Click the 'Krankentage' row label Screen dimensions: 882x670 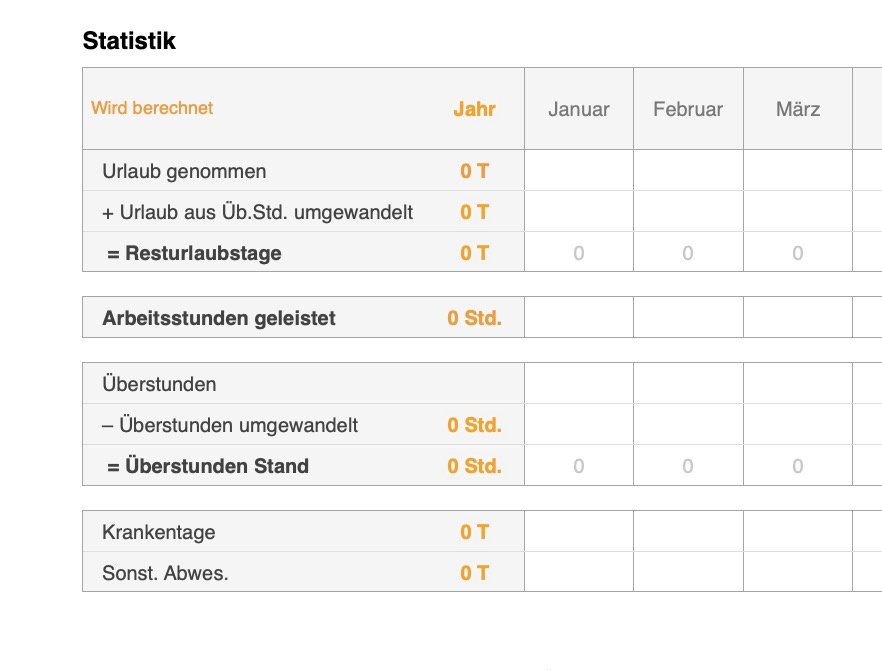158,531
